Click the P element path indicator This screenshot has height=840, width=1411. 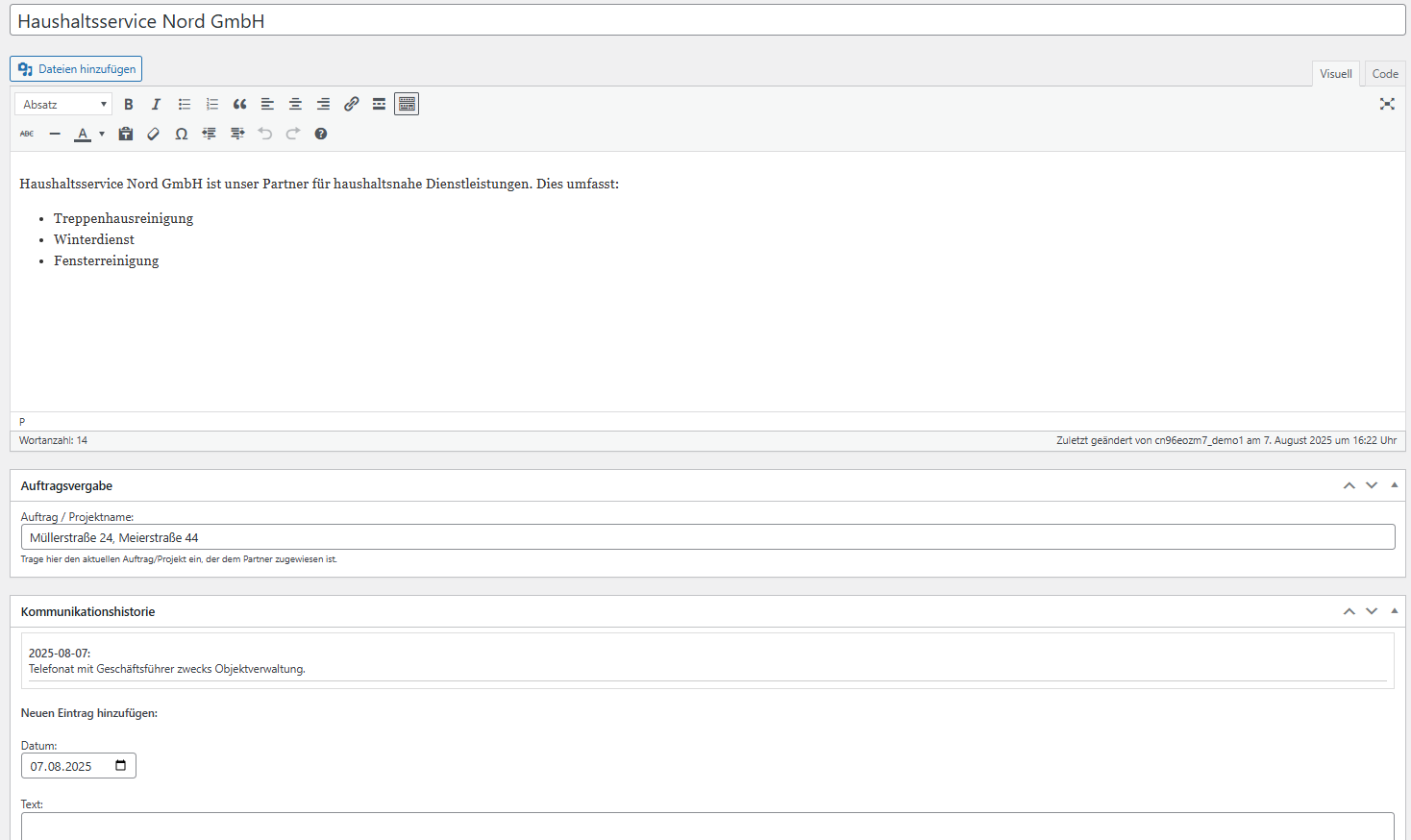tap(22, 422)
